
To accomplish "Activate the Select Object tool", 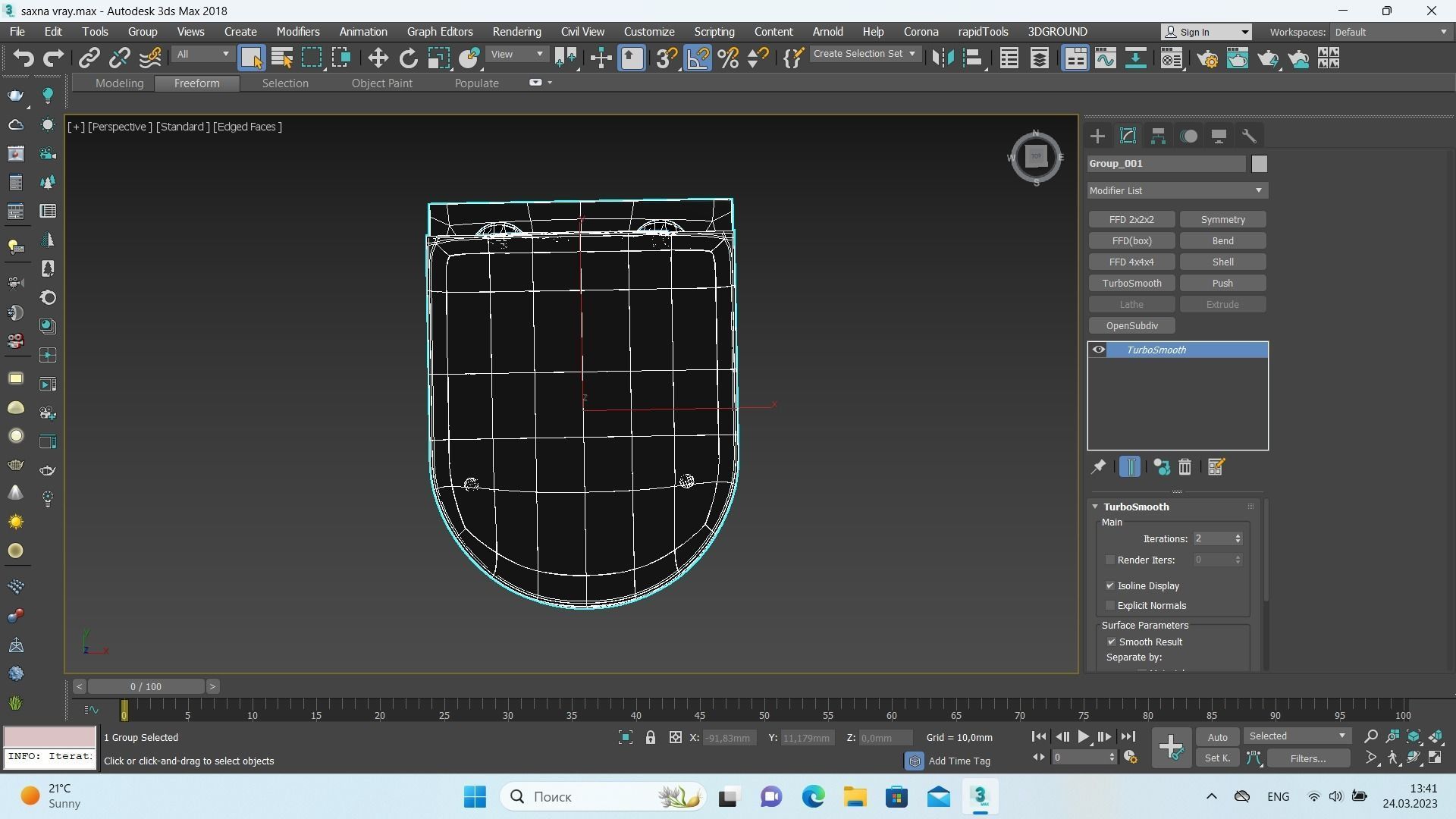I will point(251,58).
